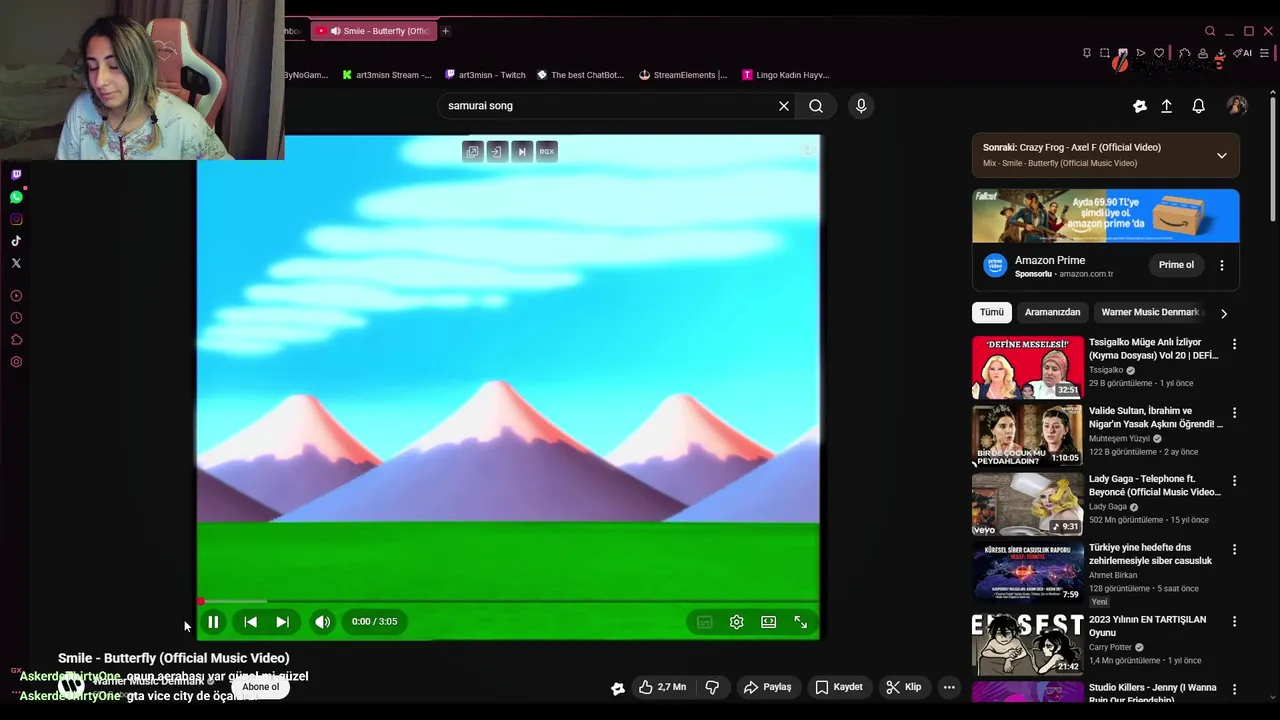Select the Tümü filter chip
The height and width of the screenshot is (720, 1280).
pos(992,312)
